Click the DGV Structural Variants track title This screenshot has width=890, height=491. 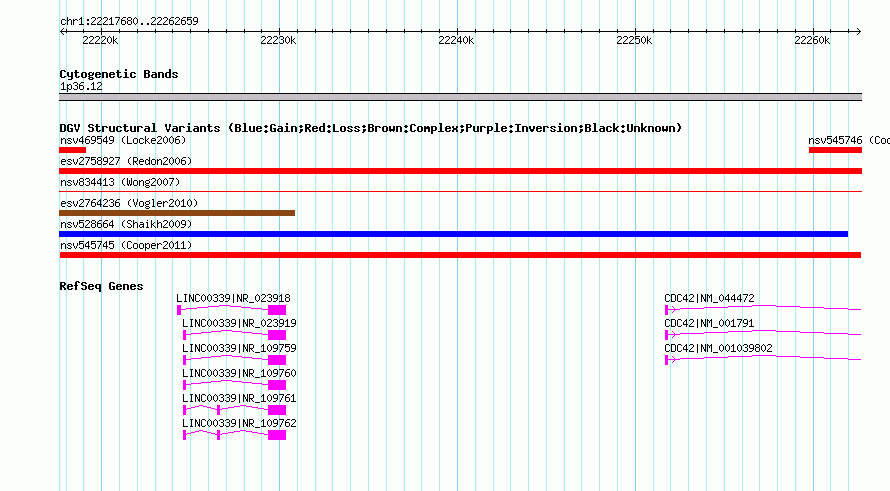(x=370, y=128)
